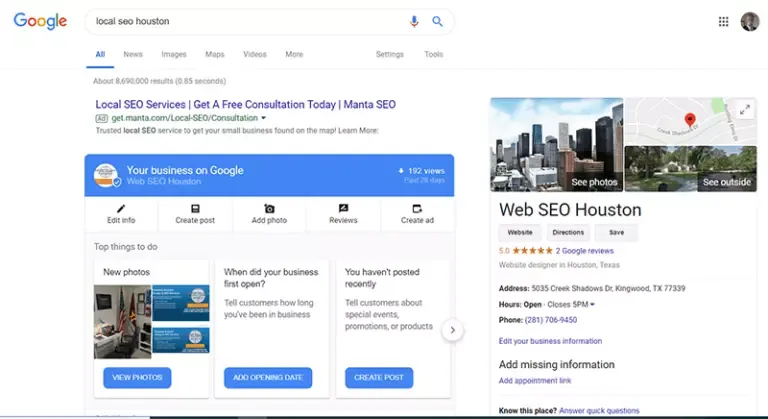
Task: Click the Save button
Action: pyautogui.click(x=616, y=233)
